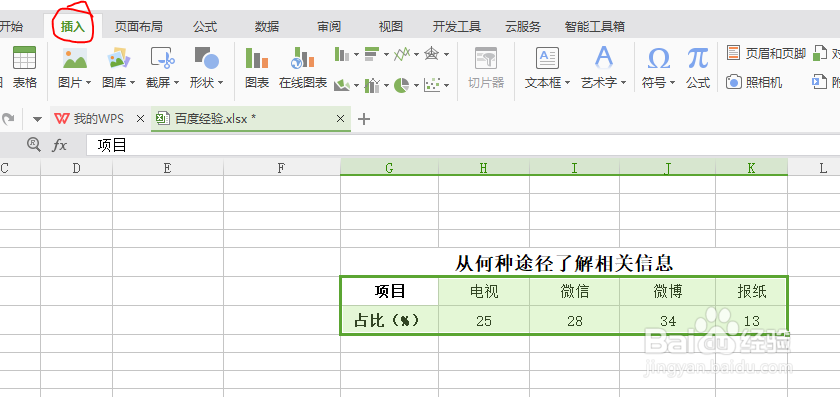
Task: Close the 我的WPS tab
Action: point(140,118)
